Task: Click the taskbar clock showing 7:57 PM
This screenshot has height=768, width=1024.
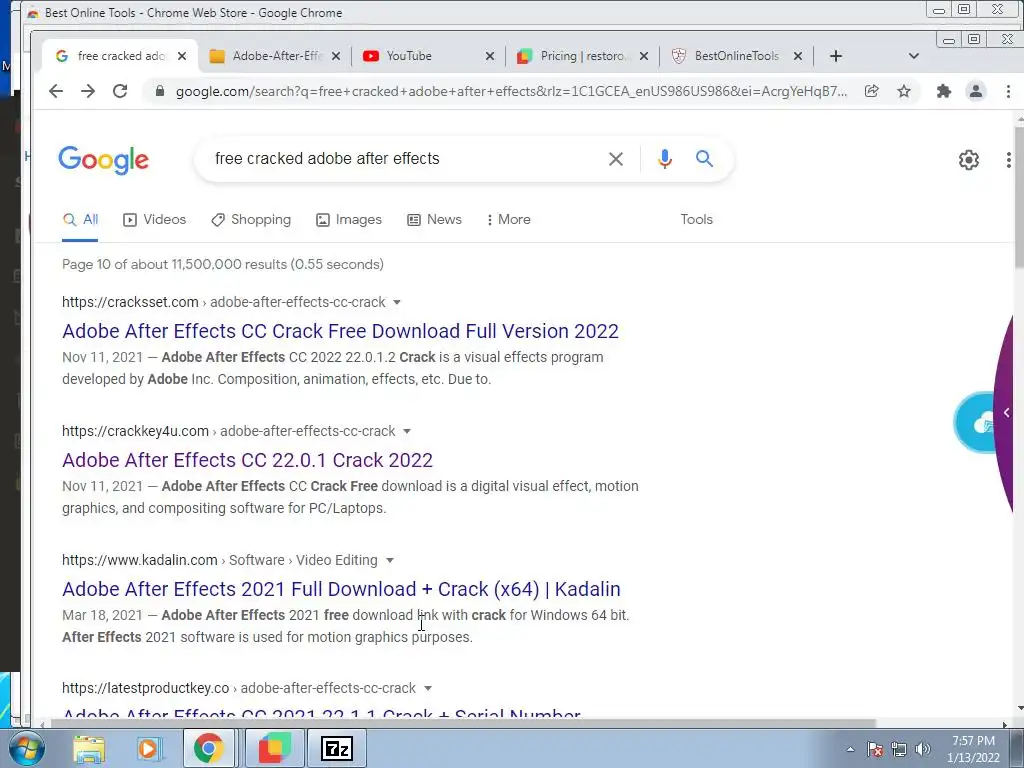Action: coord(973,748)
